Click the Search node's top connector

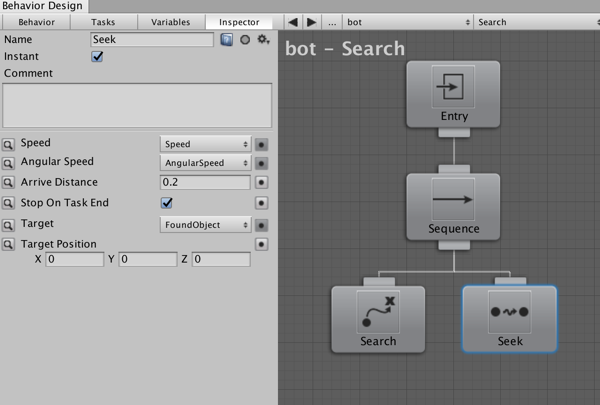379,282
